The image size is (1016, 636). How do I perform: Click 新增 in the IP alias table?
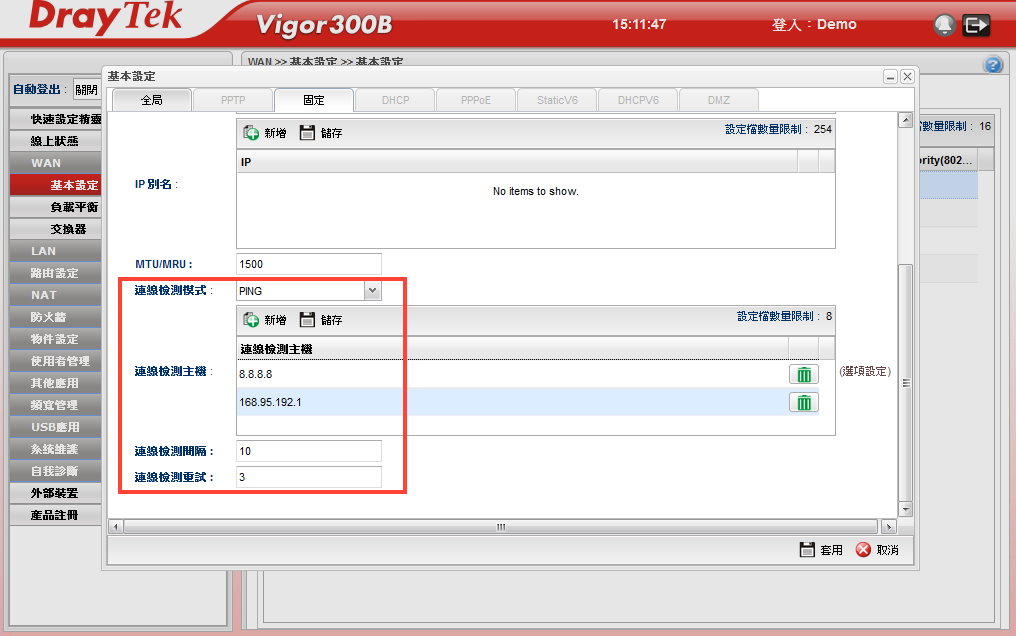coord(265,132)
